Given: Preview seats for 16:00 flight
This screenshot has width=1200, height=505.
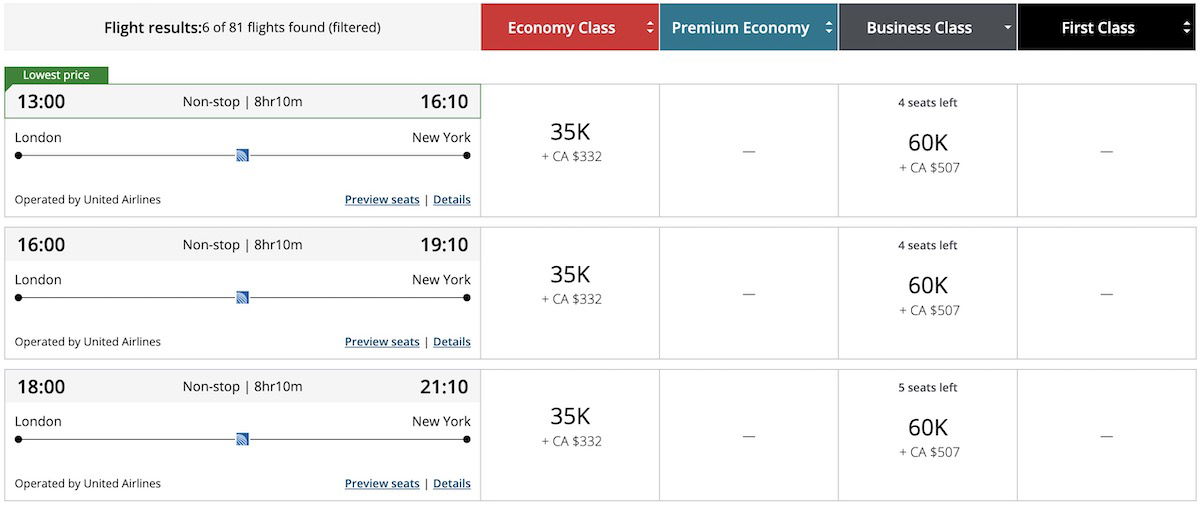Looking at the screenshot, I should click(382, 342).
